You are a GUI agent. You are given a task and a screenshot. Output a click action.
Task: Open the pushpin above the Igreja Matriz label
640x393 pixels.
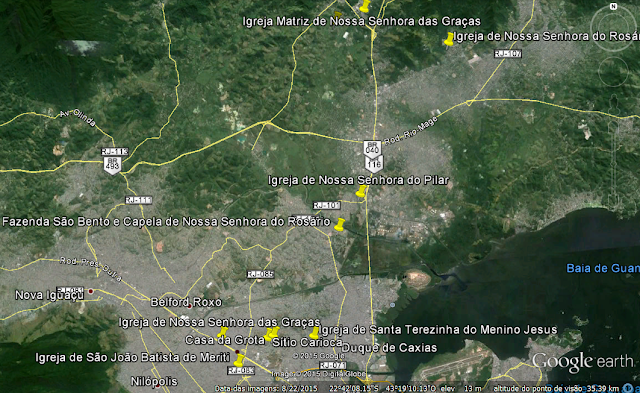[x=365, y=6]
